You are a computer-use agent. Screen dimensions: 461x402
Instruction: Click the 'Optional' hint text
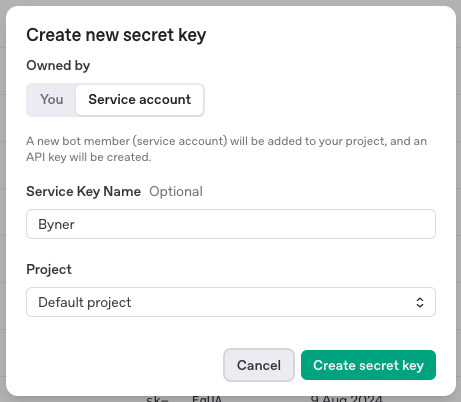click(x=176, y=192)
